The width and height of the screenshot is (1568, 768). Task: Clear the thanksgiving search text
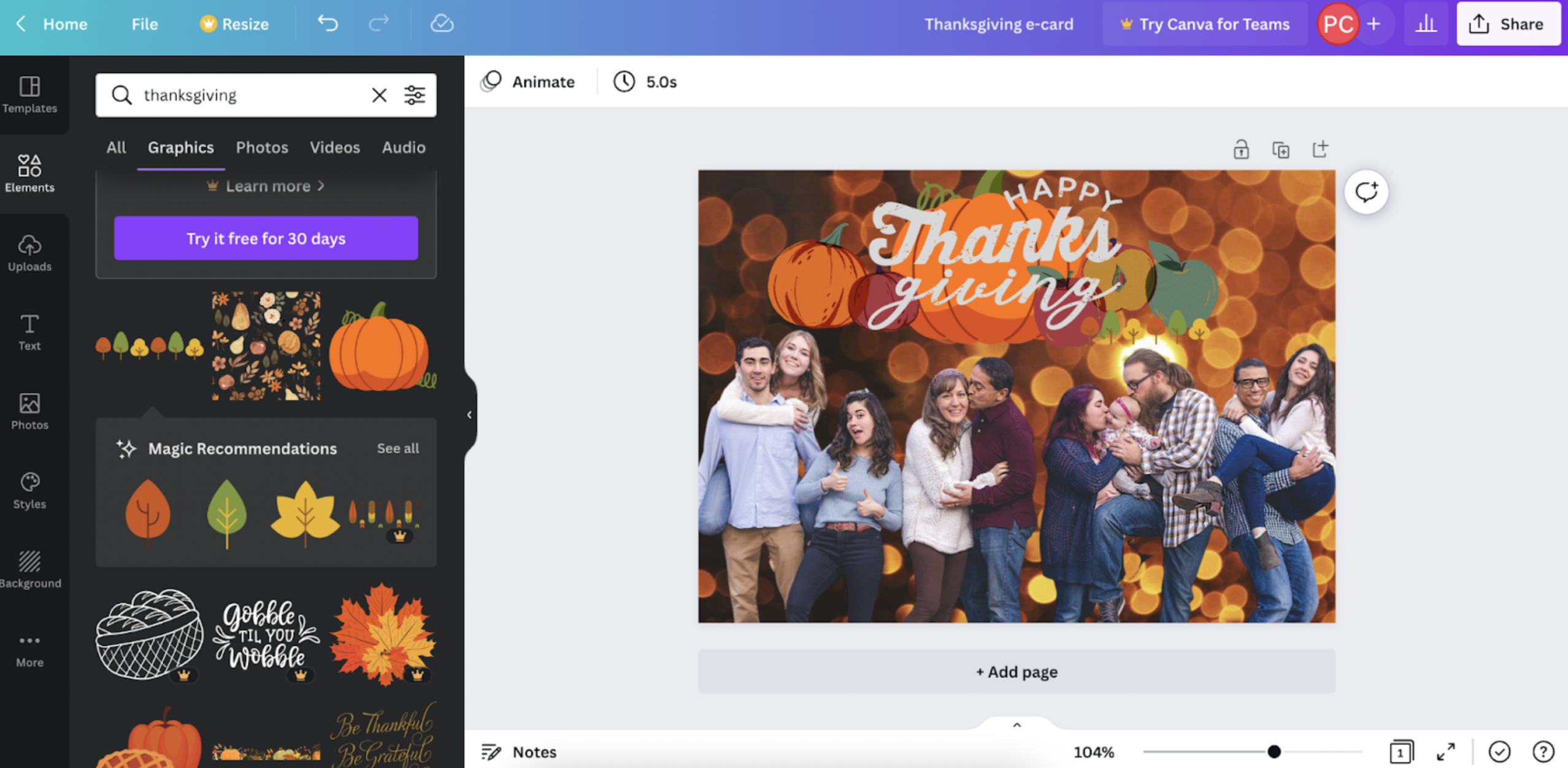click(x=379, y=95)
